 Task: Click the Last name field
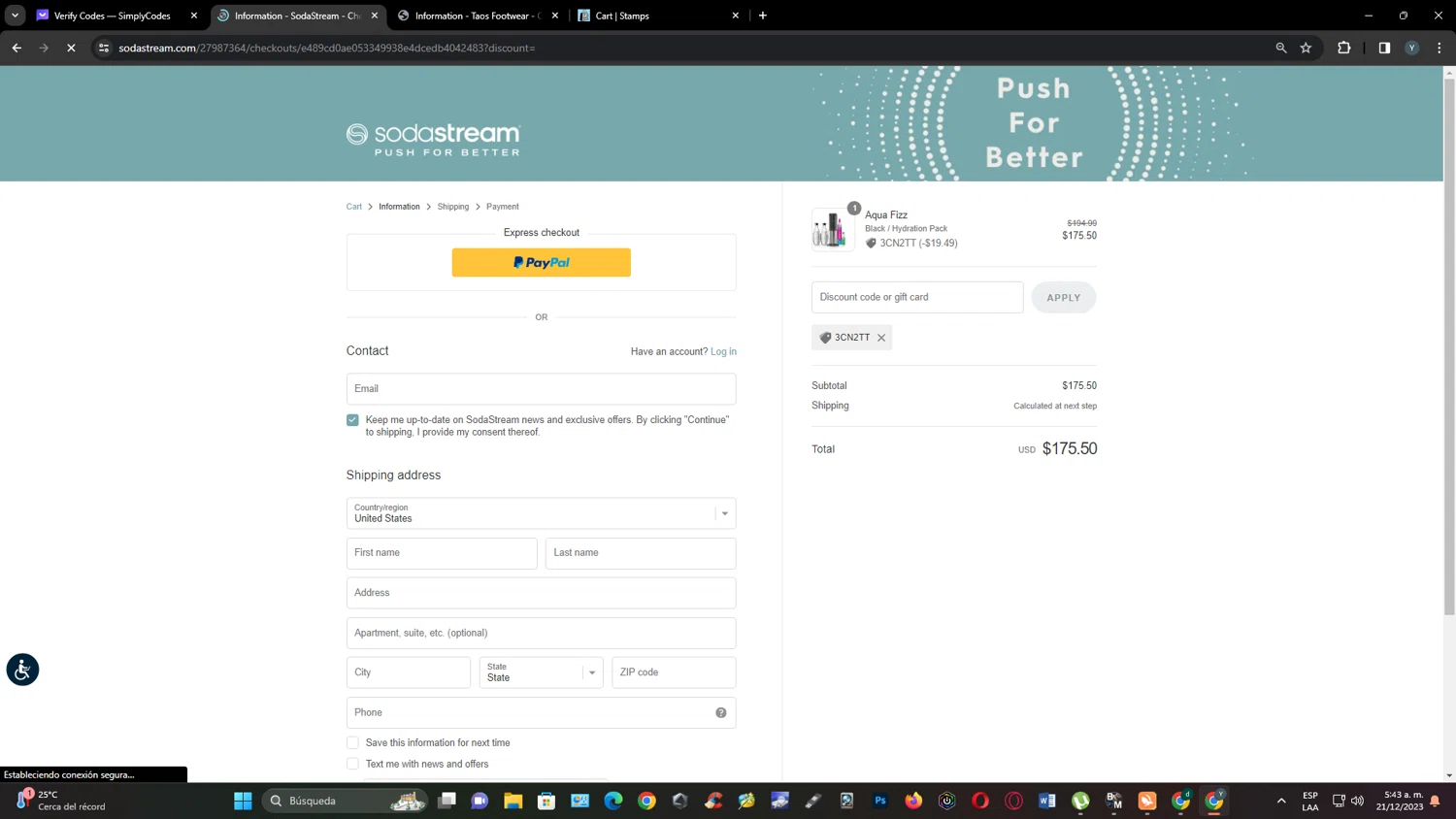(x=641, y=553)
